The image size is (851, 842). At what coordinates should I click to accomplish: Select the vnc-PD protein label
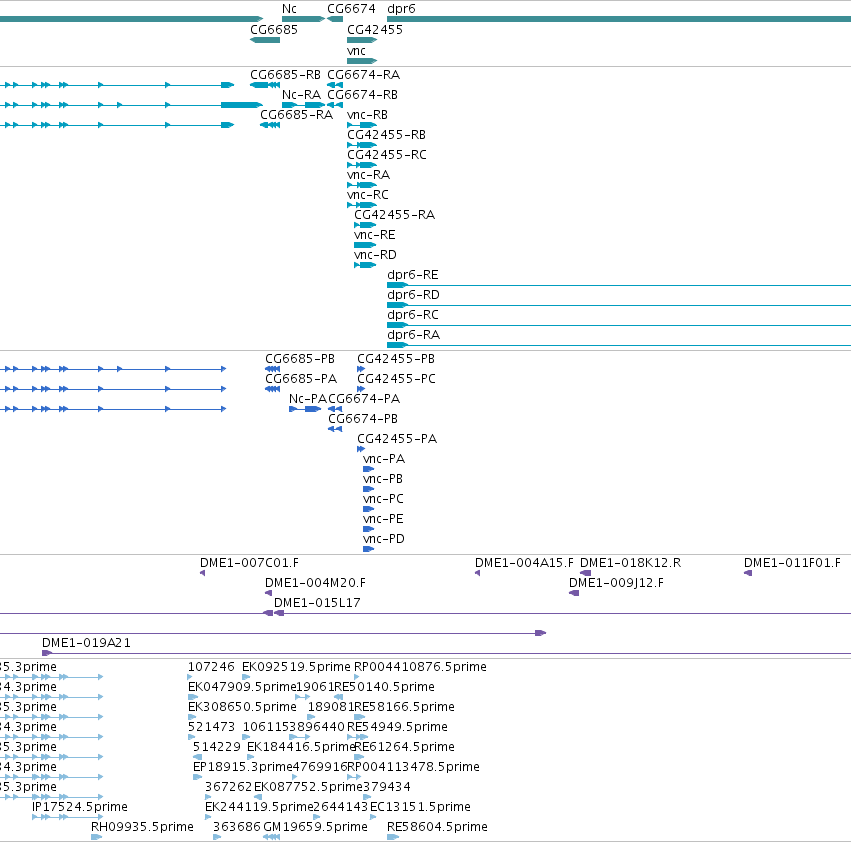point(384,539)
